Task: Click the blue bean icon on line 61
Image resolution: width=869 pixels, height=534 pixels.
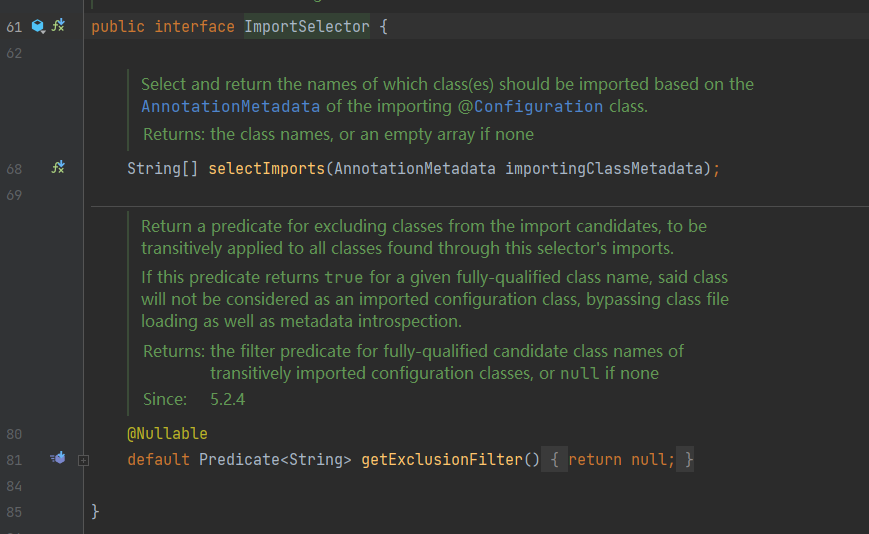Action: pyautogui.click(x=38, y=26)
